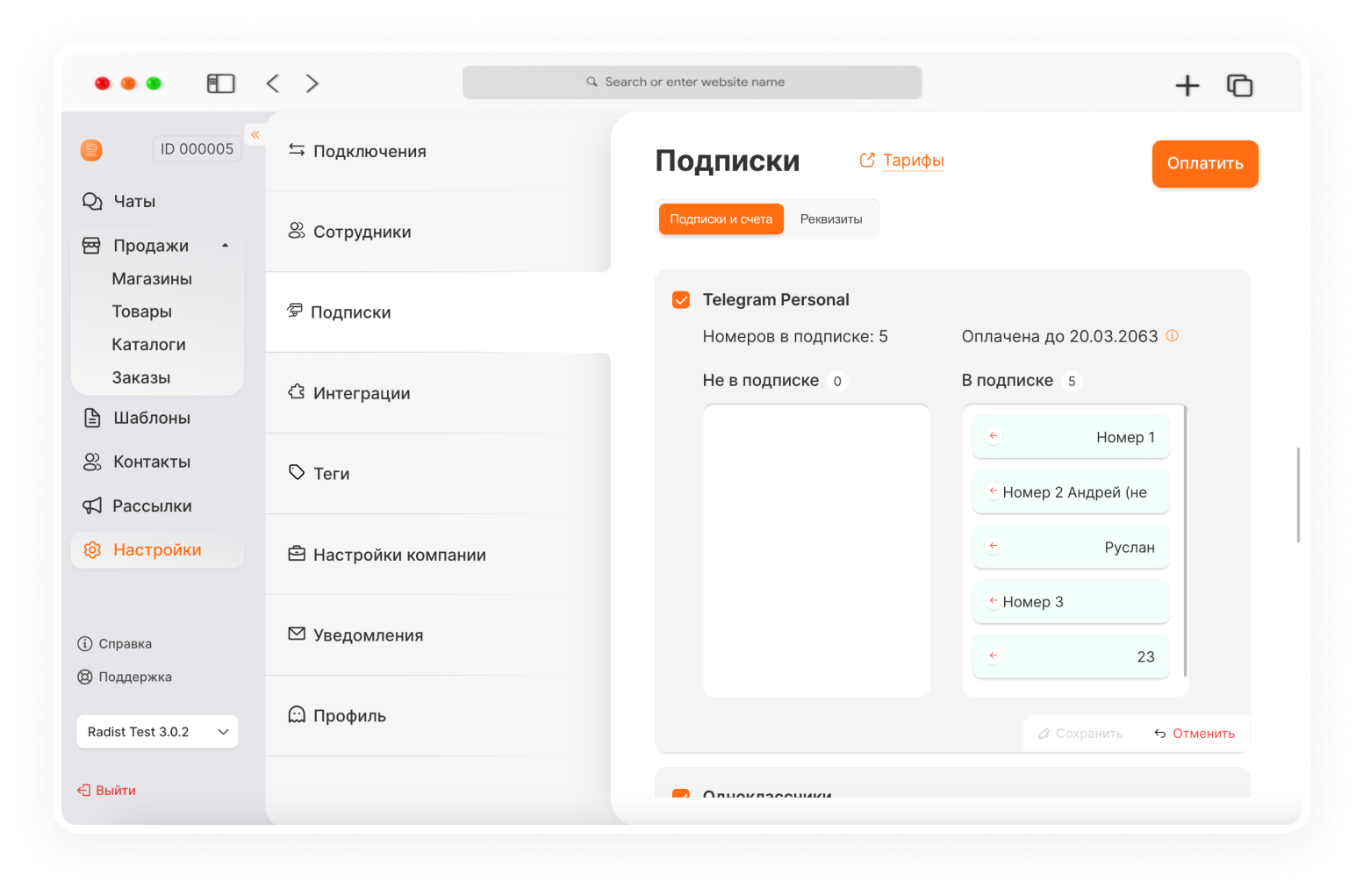Open the Radist Test 3.0.2 company dropdown

(157, 732)
